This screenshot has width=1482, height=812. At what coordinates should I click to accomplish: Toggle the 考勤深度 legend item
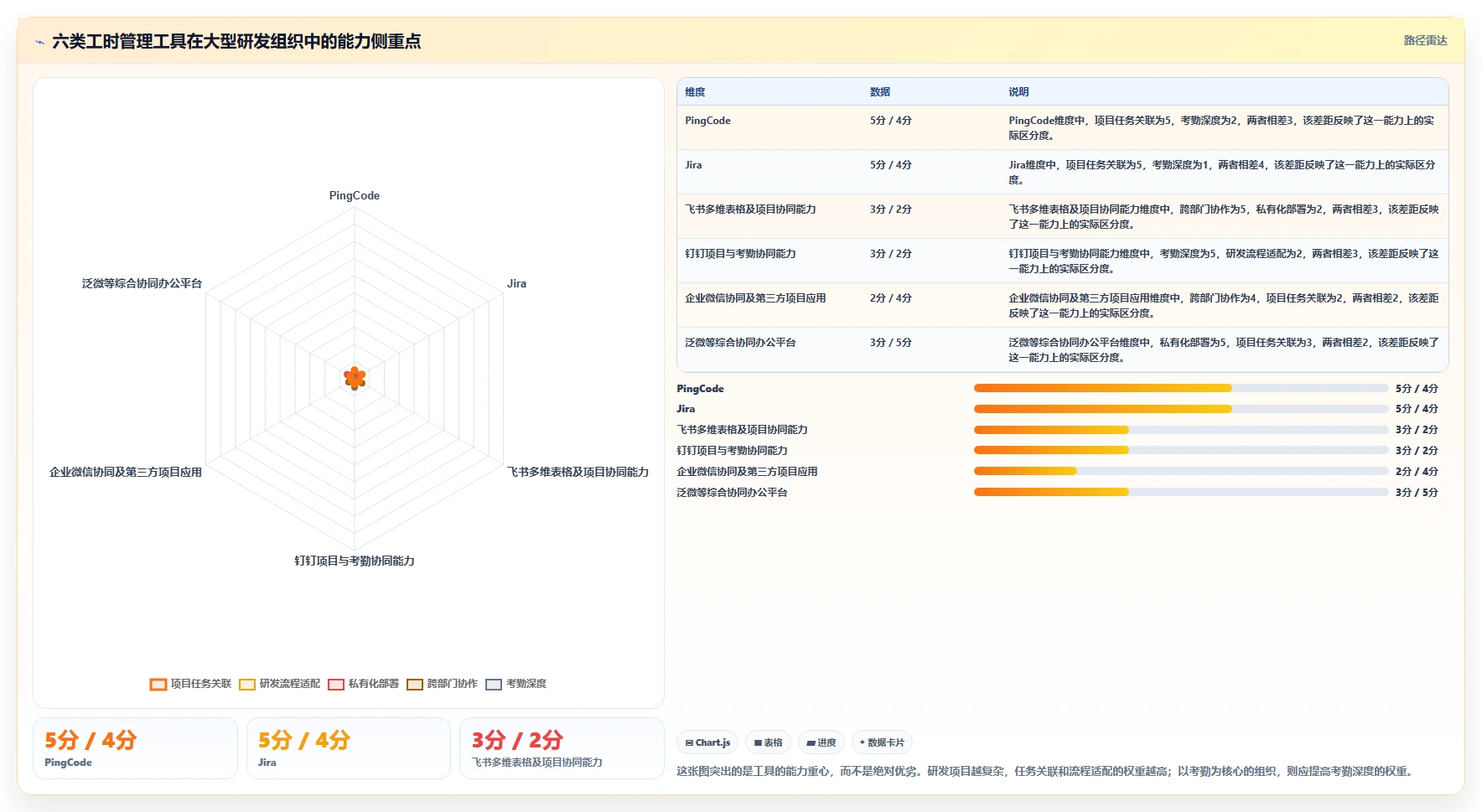pos(516,684)
